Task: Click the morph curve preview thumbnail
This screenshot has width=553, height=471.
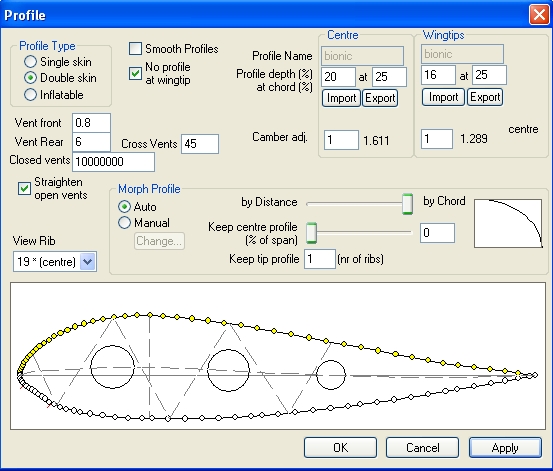Action: pos(508,223)
